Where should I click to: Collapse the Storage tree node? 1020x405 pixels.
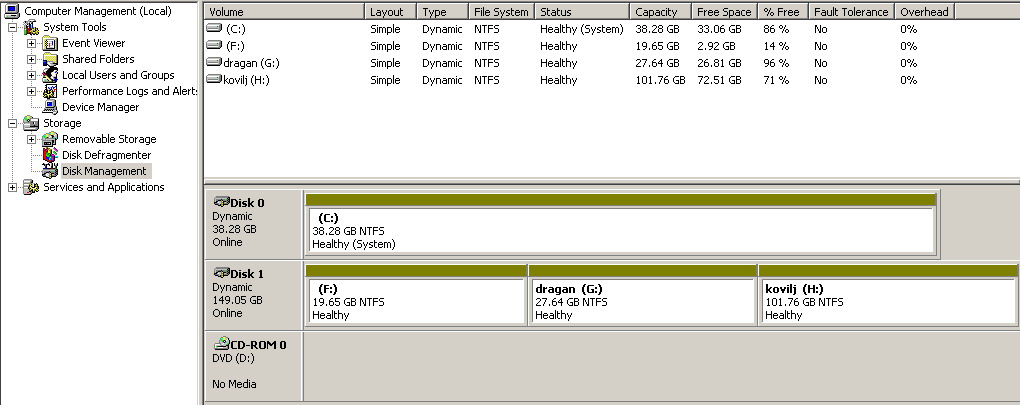(x=12, y=123)
